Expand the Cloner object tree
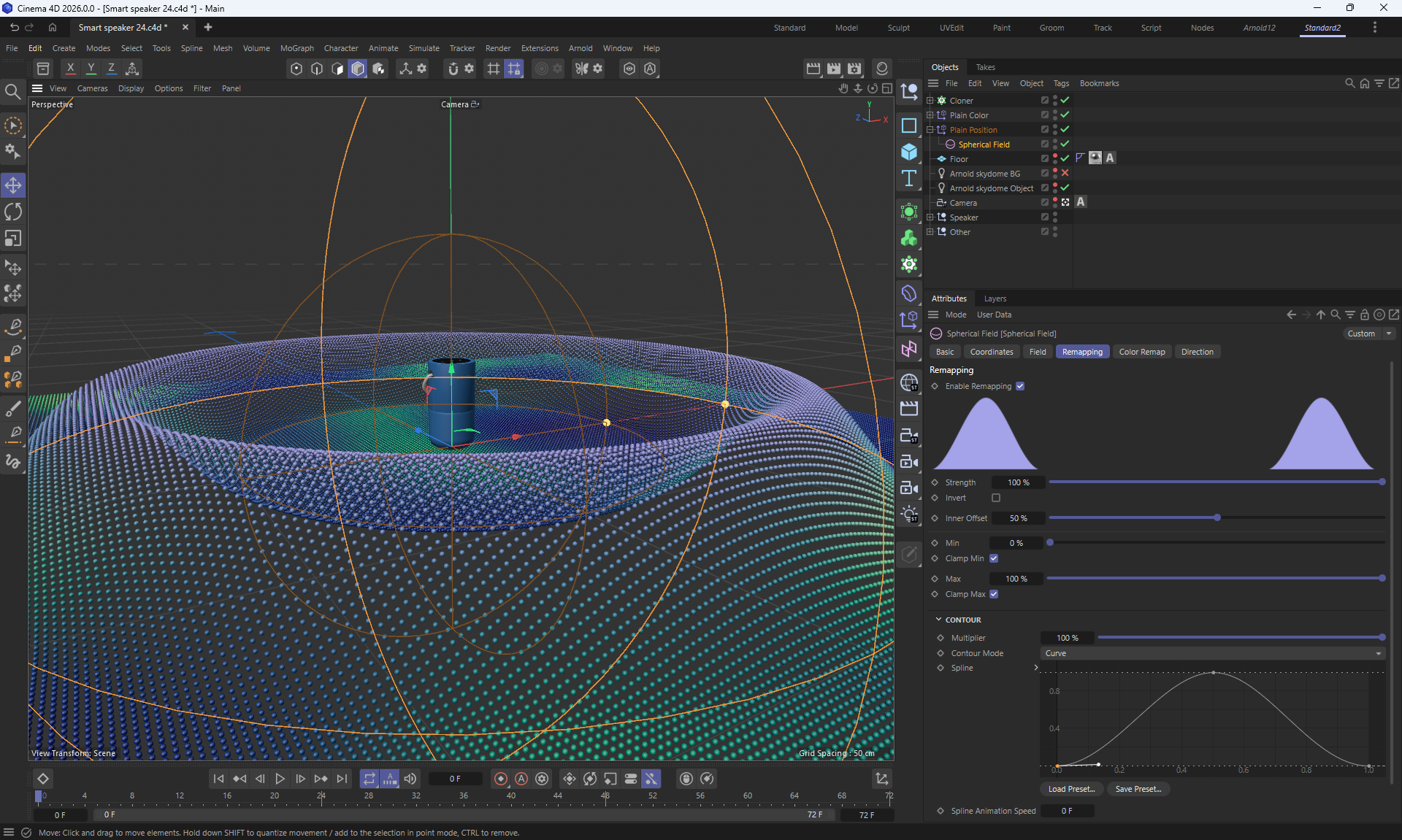1402x840 pixels. (930, 101)
